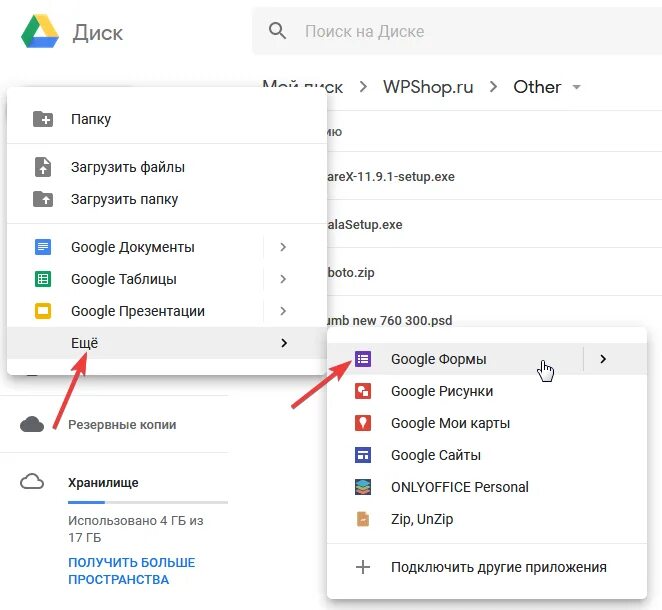The height and width of the screenshot is (610, 662).
Task: Go to WPShop.ru breadcrumb folder
Action: (x=428, y=87)
